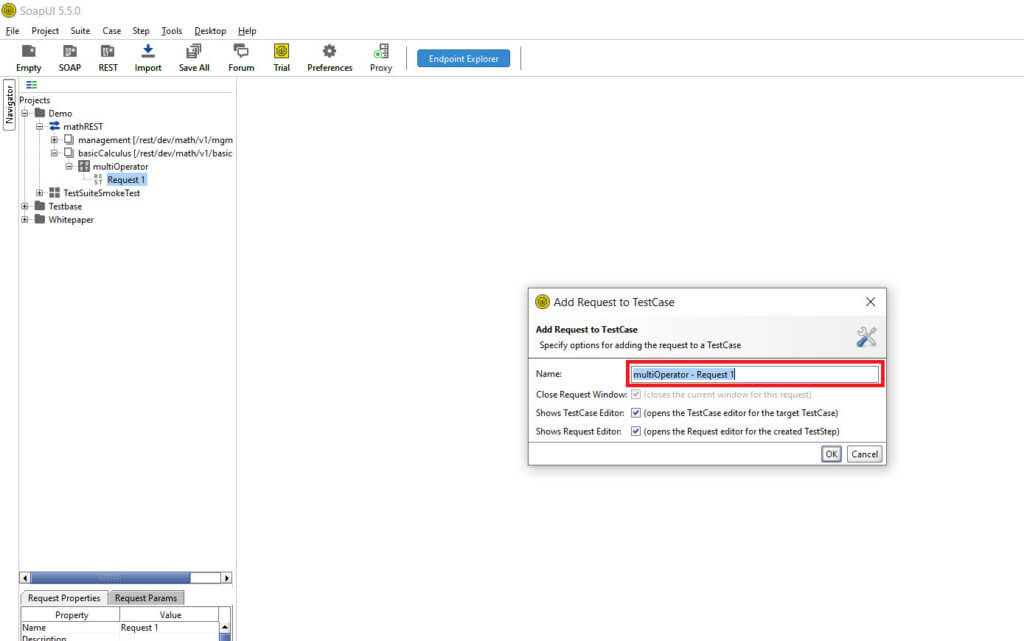Confirm the dialog with OK
This screenshot has height=641, width=1024.
(831, 453)
